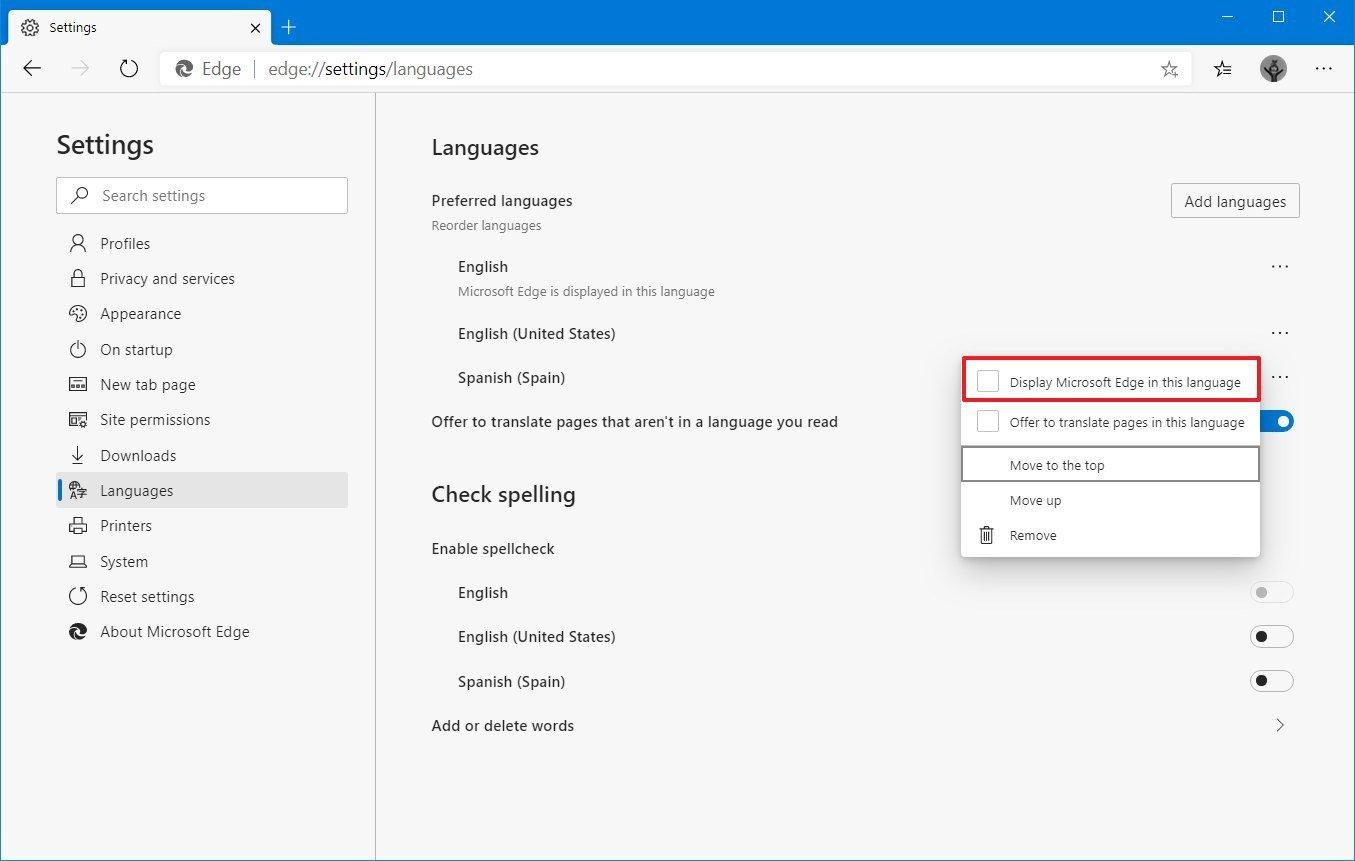Click the browser reload icon
This screenshot has width=1355, height=861.
coord(129,68)
